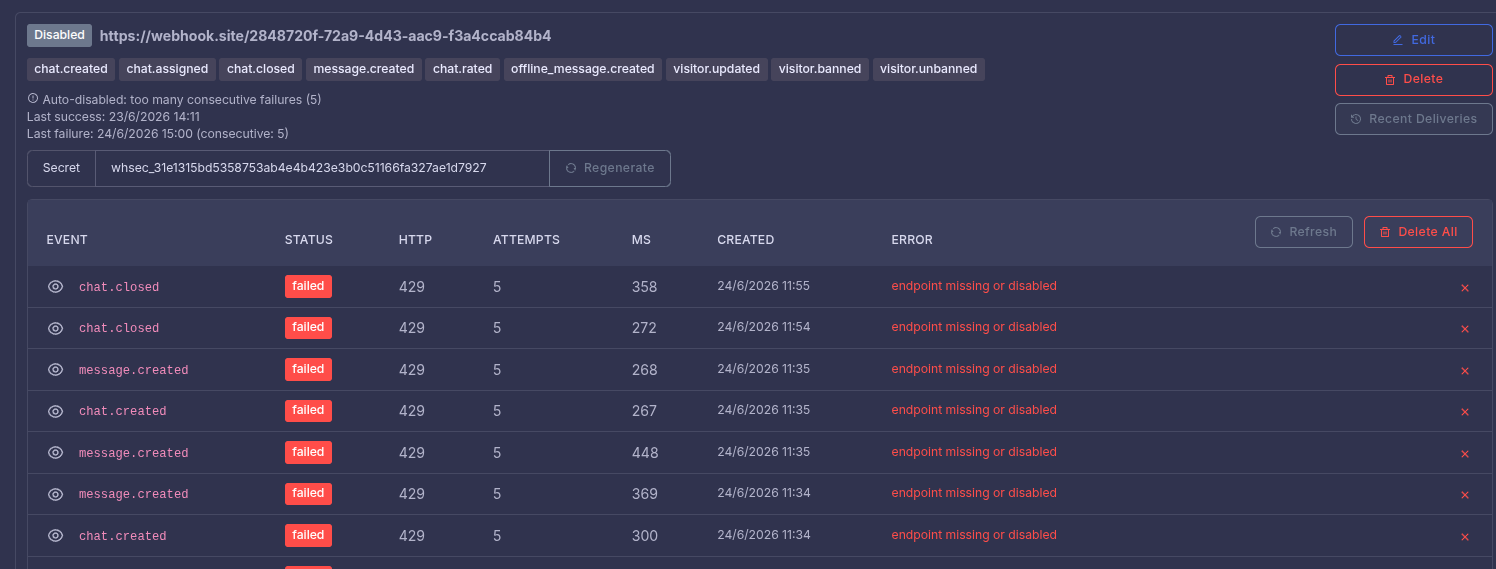Click the Last success 23/6/2026 line
The height and width of the screenshot is (569, 1496).
pos(113,117)
